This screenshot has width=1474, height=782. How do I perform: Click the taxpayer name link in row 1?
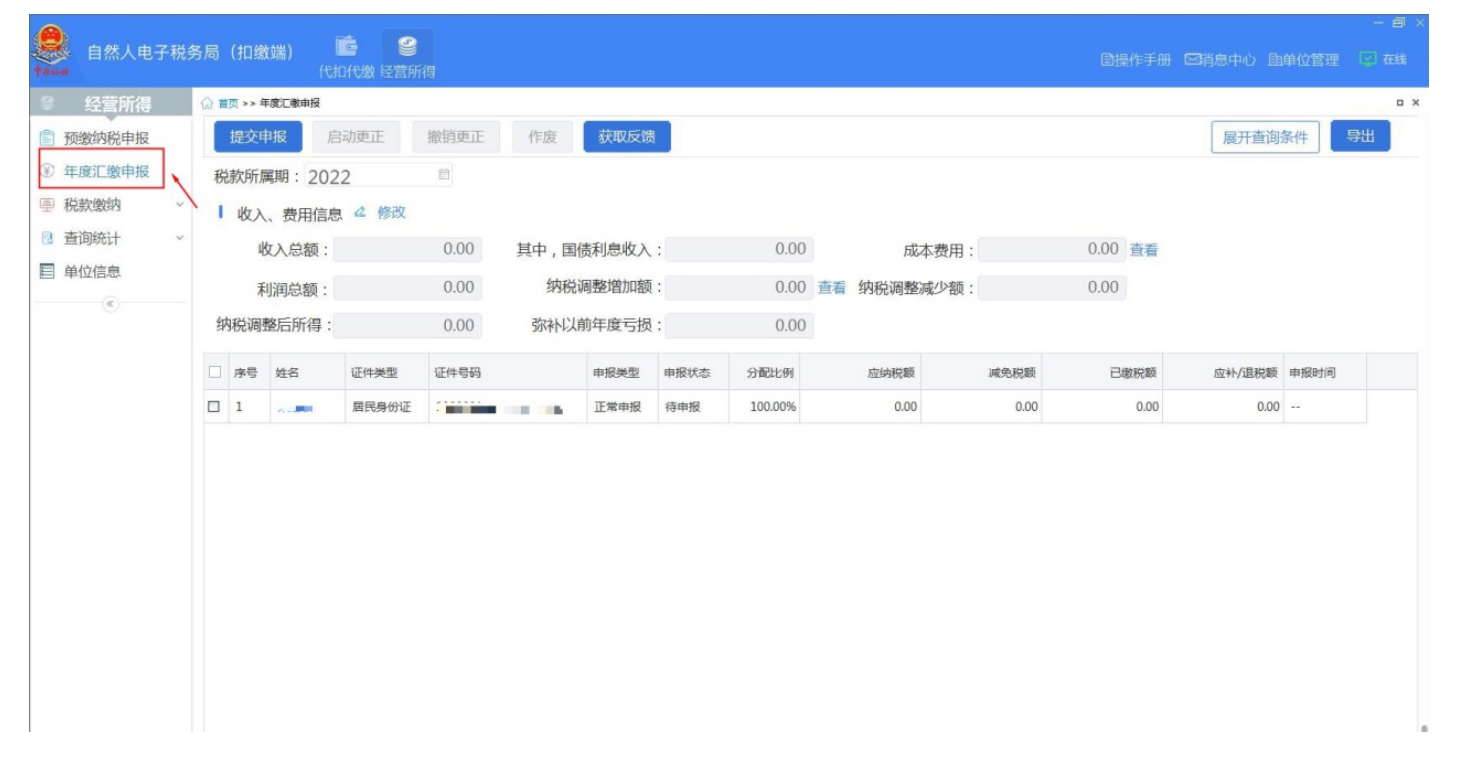tap(295, 409)
